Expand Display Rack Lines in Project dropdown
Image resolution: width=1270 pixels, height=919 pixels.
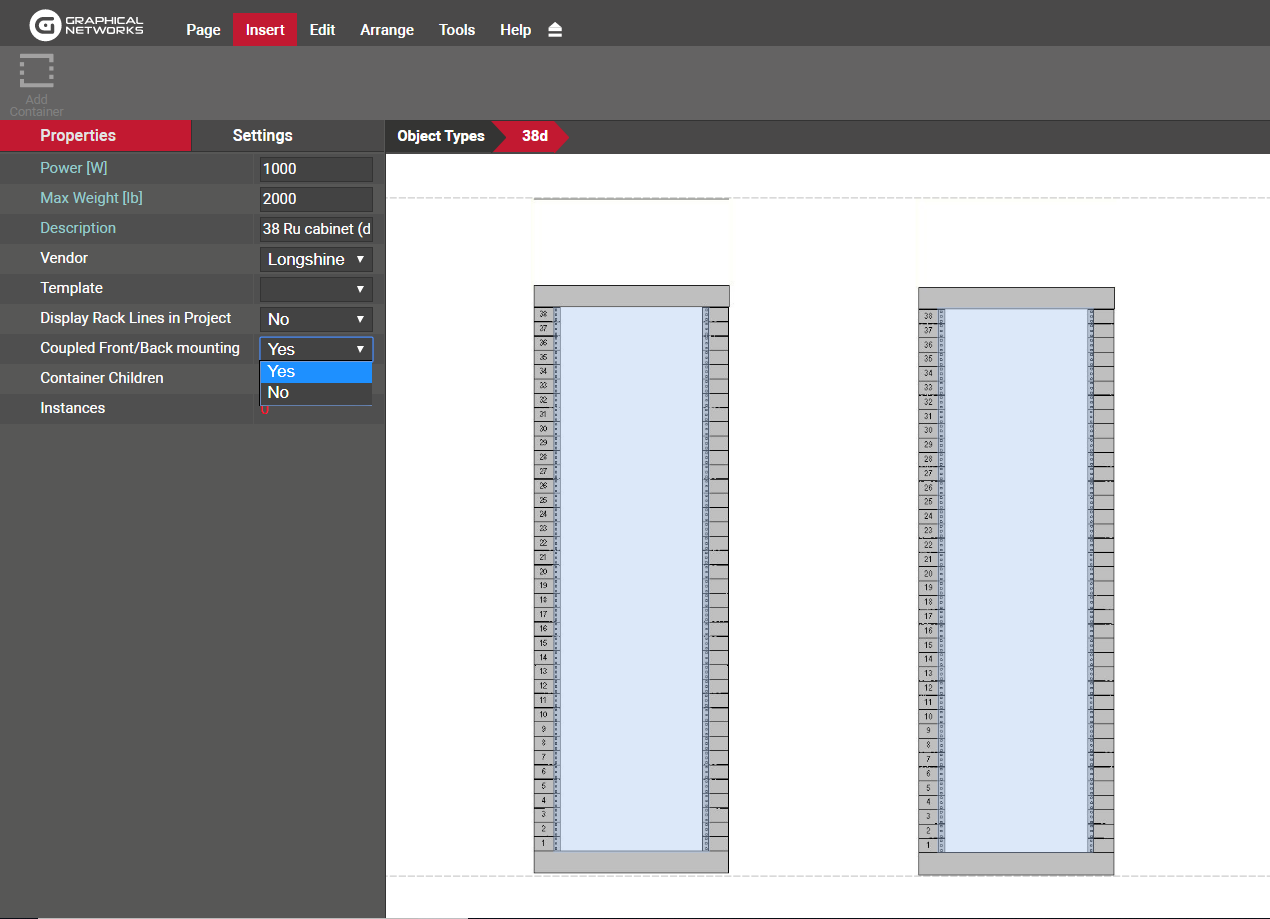316,319
